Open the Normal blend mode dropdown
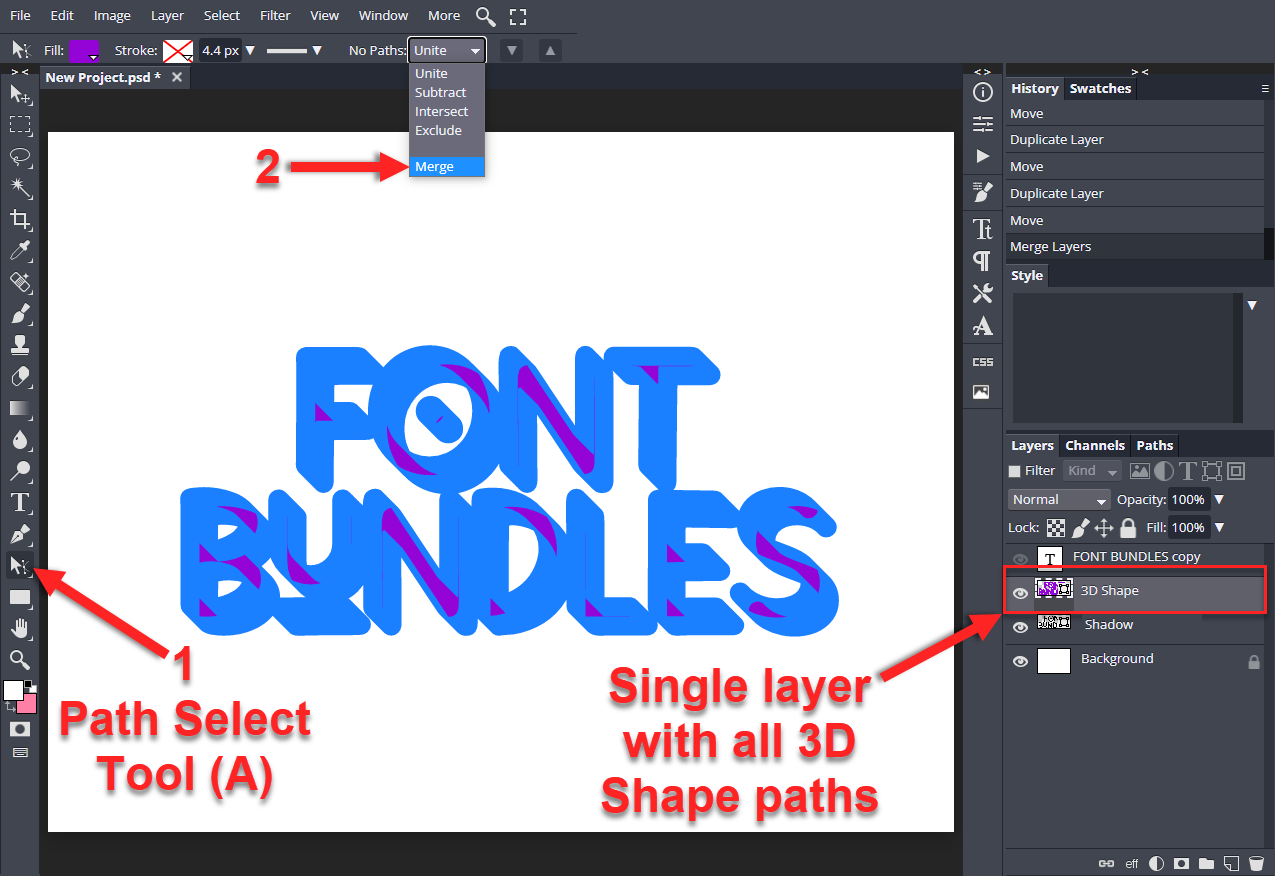 (1059, 499)
